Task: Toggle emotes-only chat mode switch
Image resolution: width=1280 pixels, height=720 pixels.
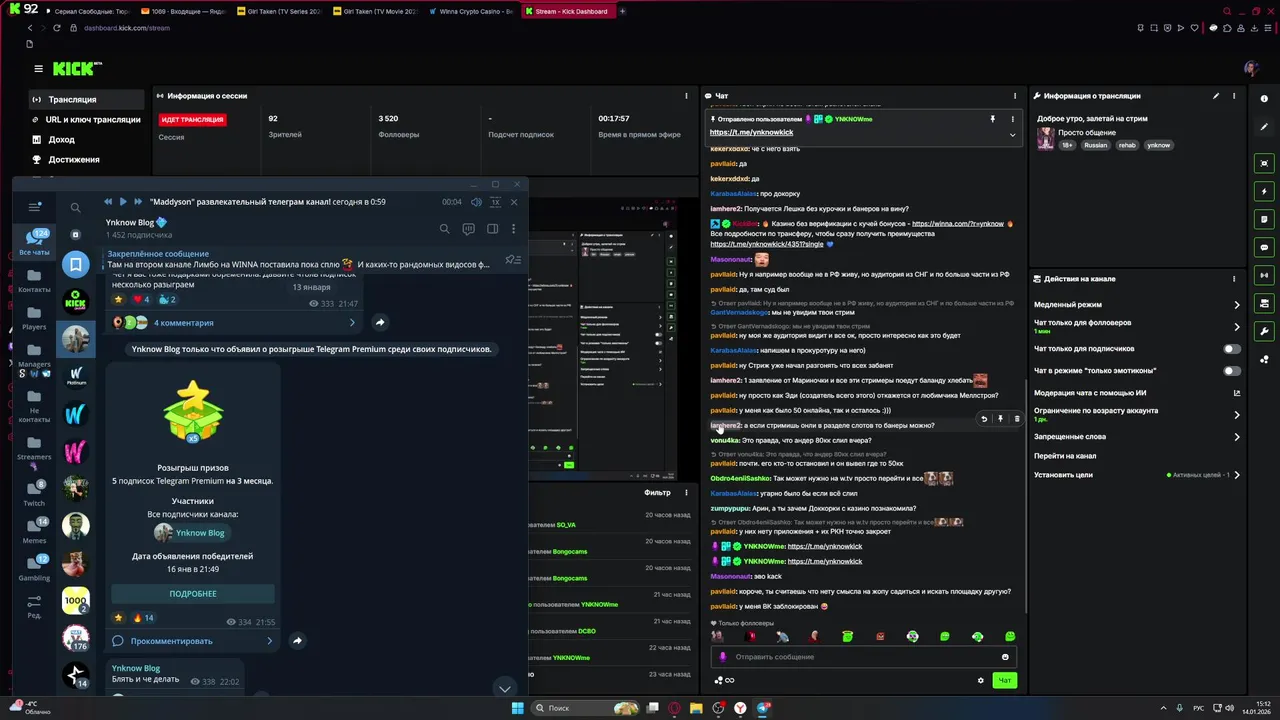Action: (x=1232, y=371)
